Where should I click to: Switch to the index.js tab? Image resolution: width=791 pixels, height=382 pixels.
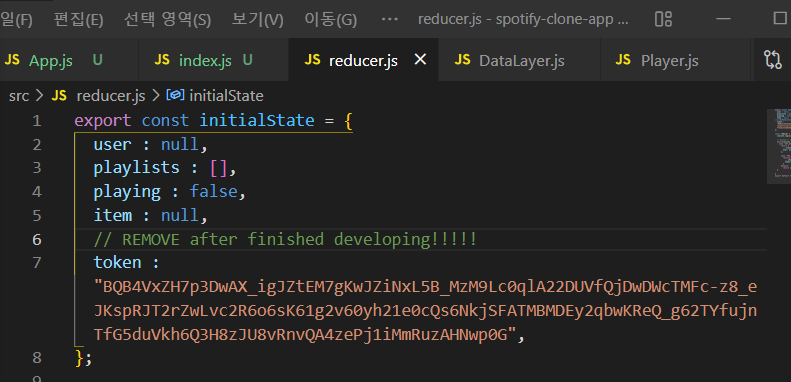213,60
